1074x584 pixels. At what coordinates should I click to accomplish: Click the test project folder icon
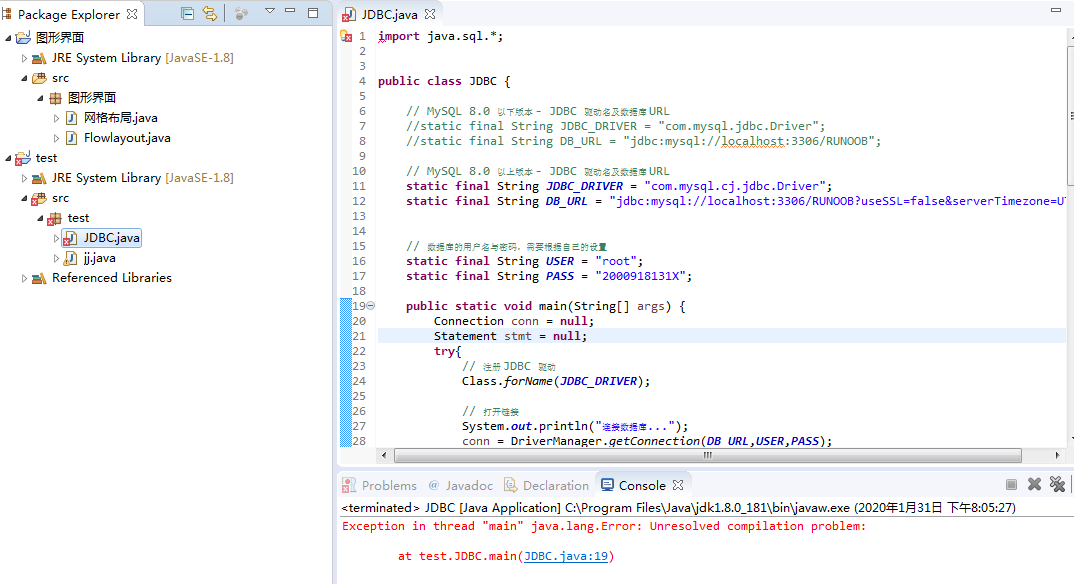(x=23, y=158)
